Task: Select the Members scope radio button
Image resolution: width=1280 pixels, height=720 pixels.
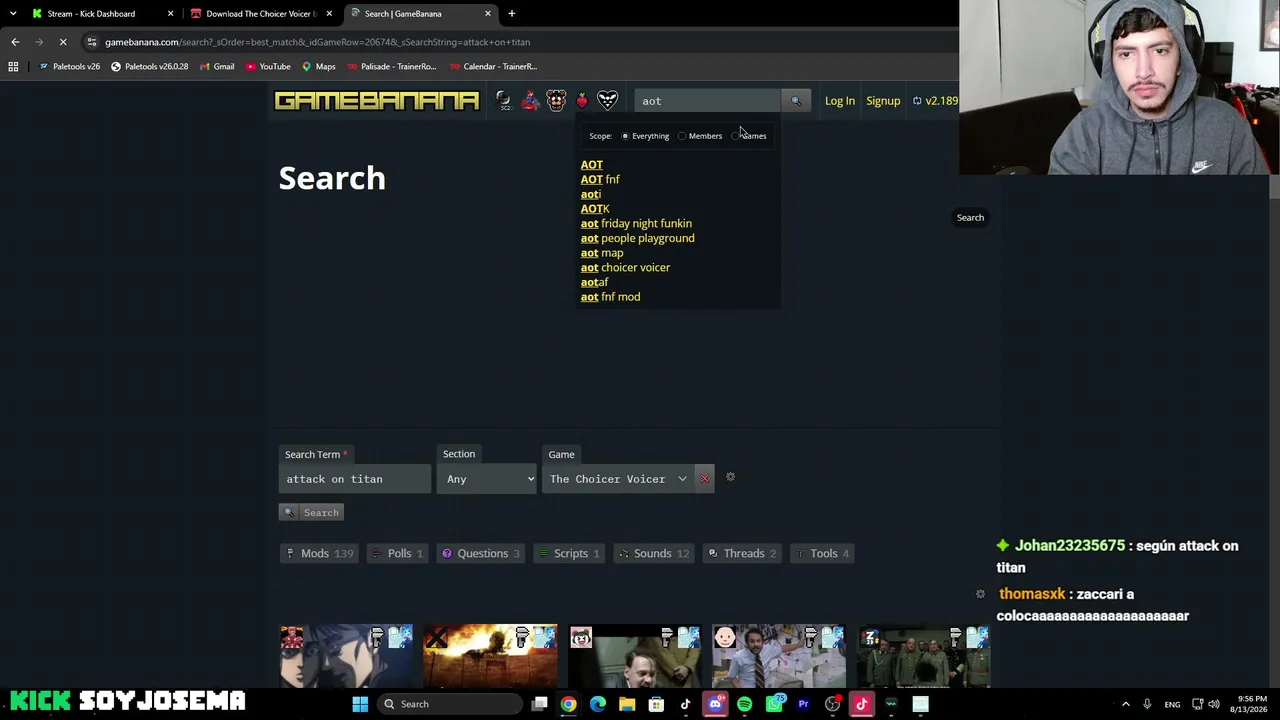Action: 682,136
